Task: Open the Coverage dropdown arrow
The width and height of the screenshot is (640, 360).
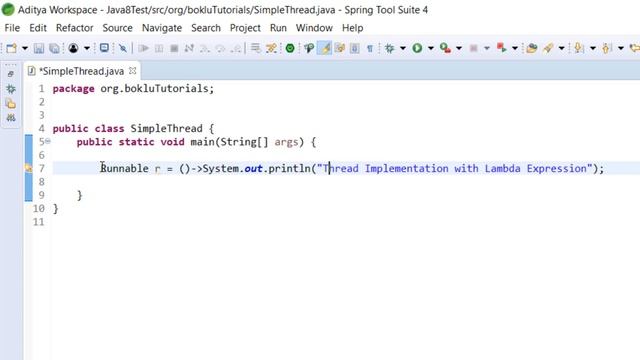Action: point(459,49)
